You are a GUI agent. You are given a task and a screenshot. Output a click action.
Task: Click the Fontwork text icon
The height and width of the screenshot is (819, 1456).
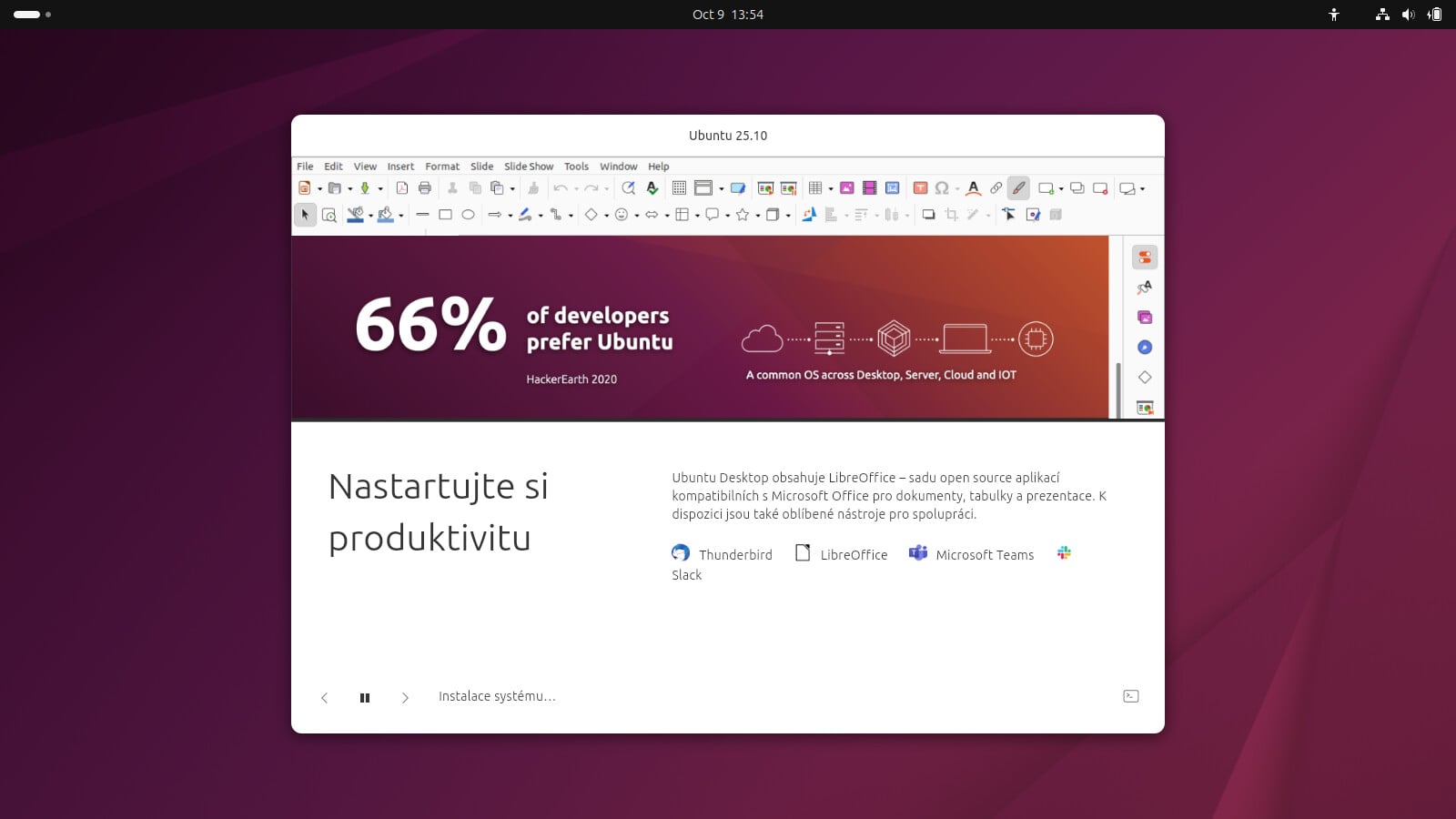973,188
